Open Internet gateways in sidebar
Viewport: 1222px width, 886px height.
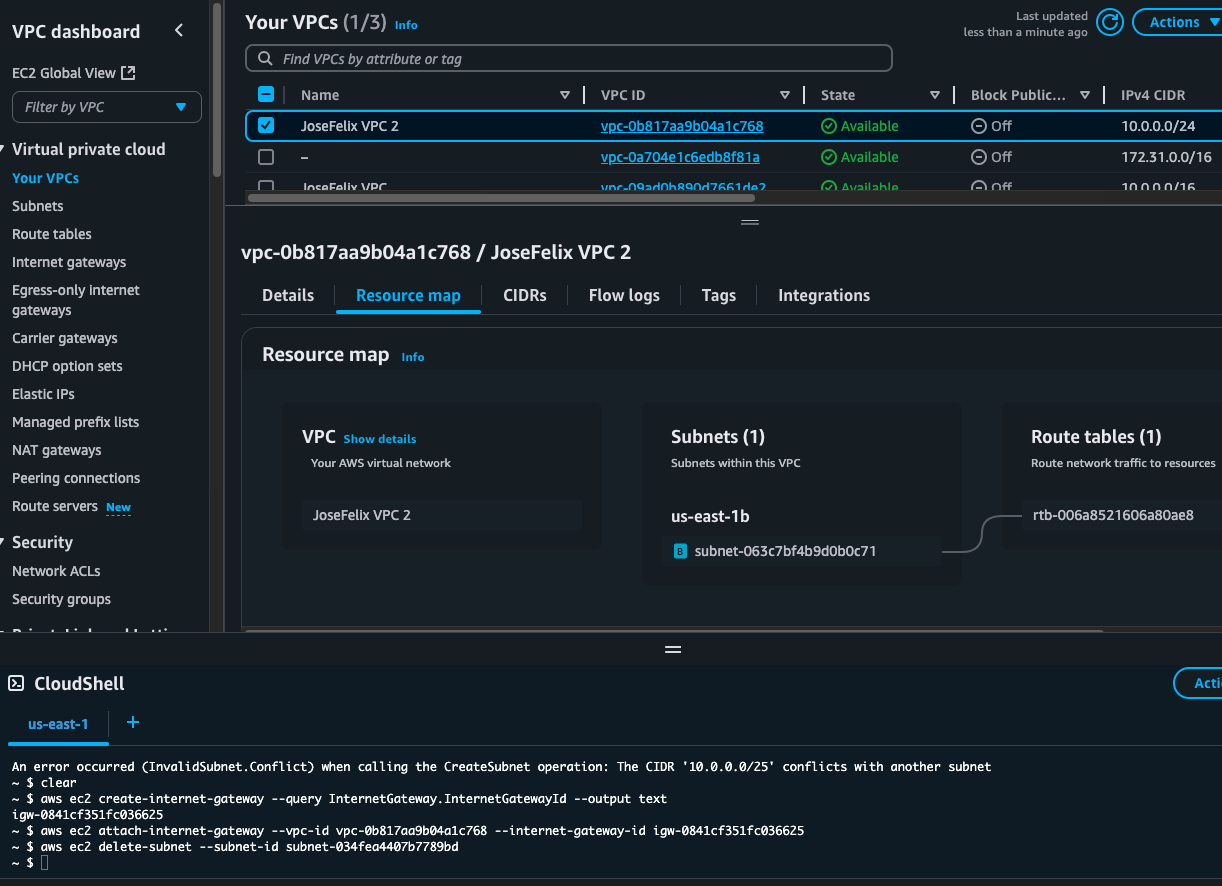(69, 262)
